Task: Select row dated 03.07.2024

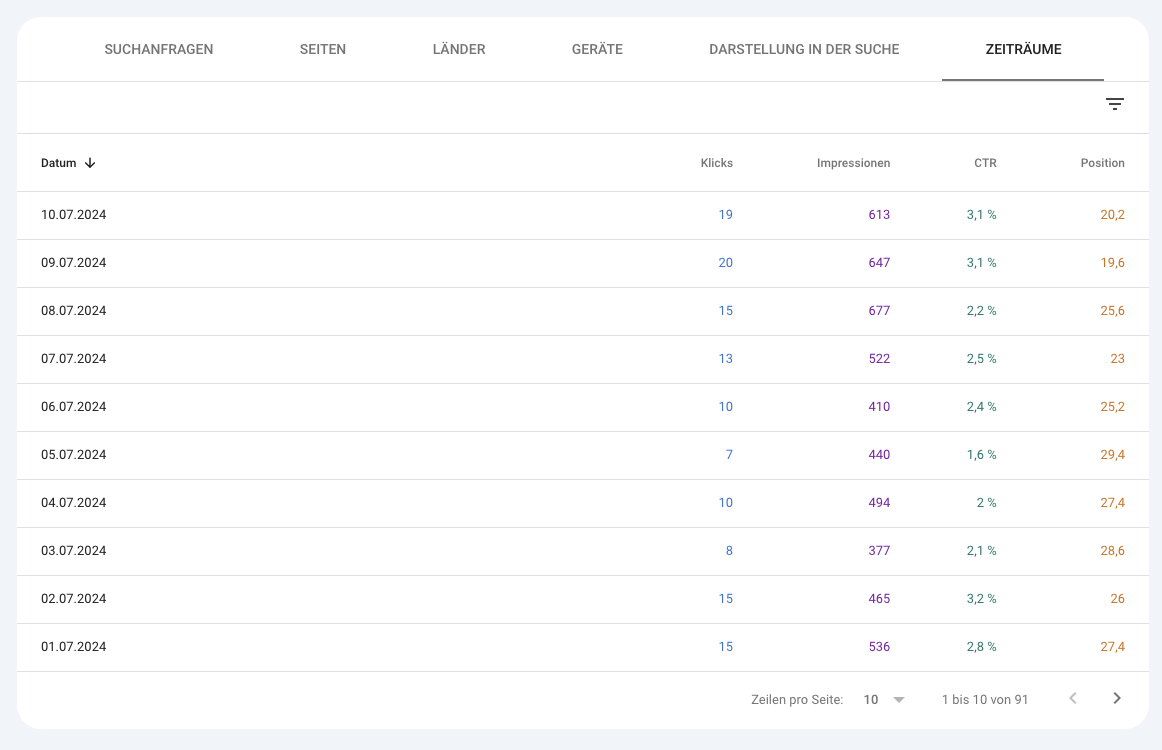Action: 582,551
